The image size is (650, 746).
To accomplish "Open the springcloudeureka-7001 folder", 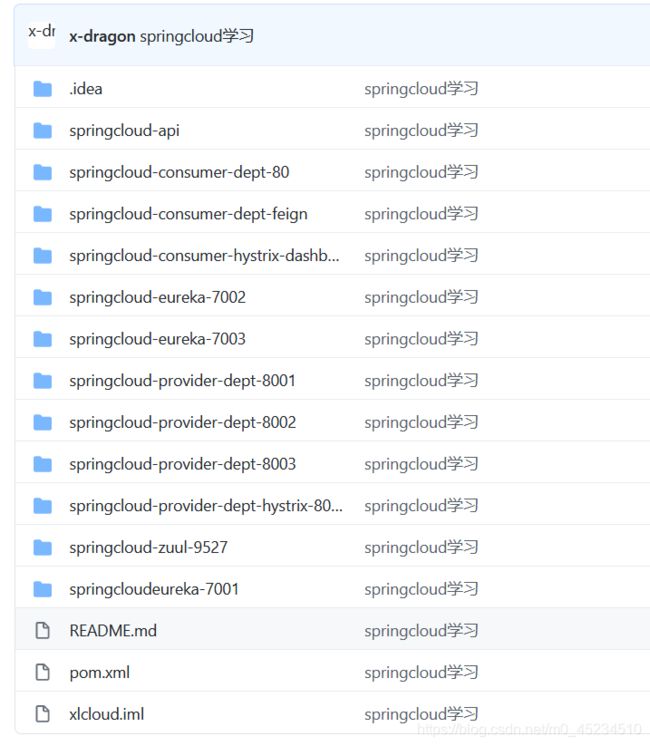I will coord(154,589).
